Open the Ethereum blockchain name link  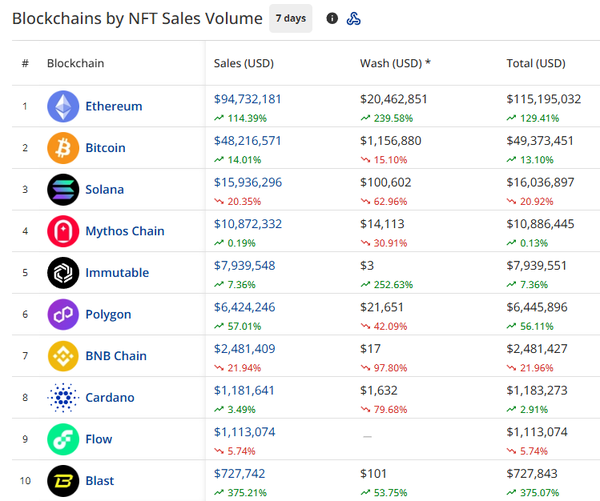point(114,106)
